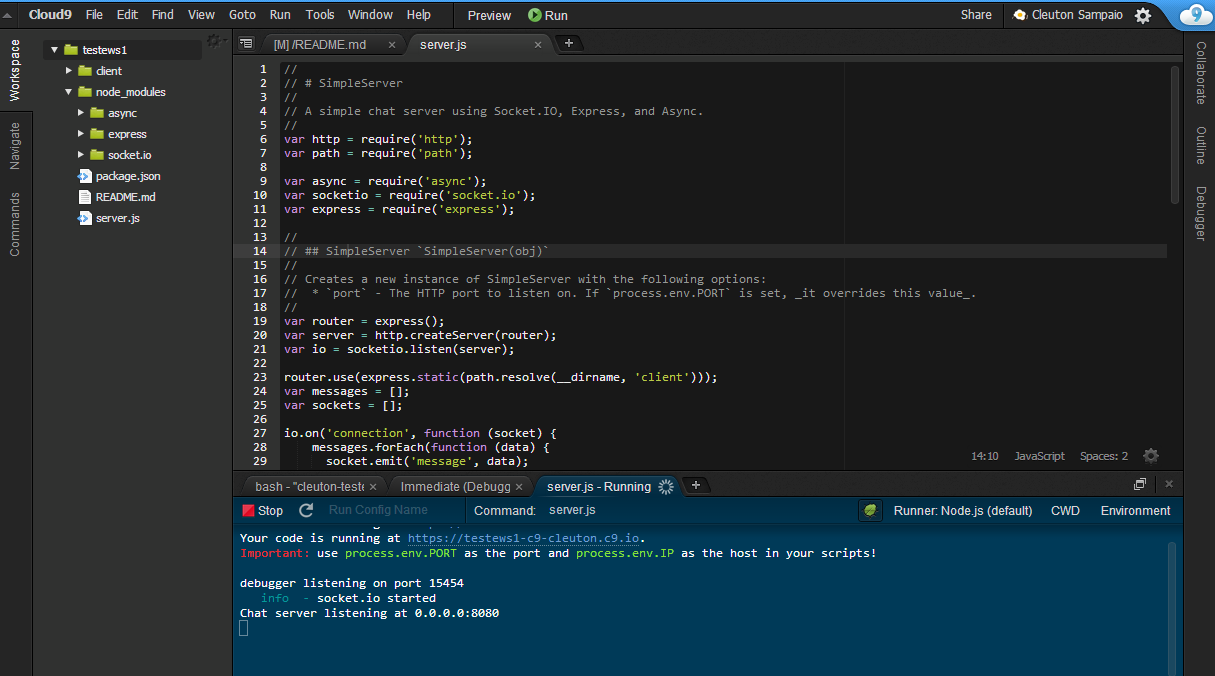The height and width of the screenshot is (676, 1215).
Task: Open the Run menu
Action: pyautogui.click(x=280, y=15)
